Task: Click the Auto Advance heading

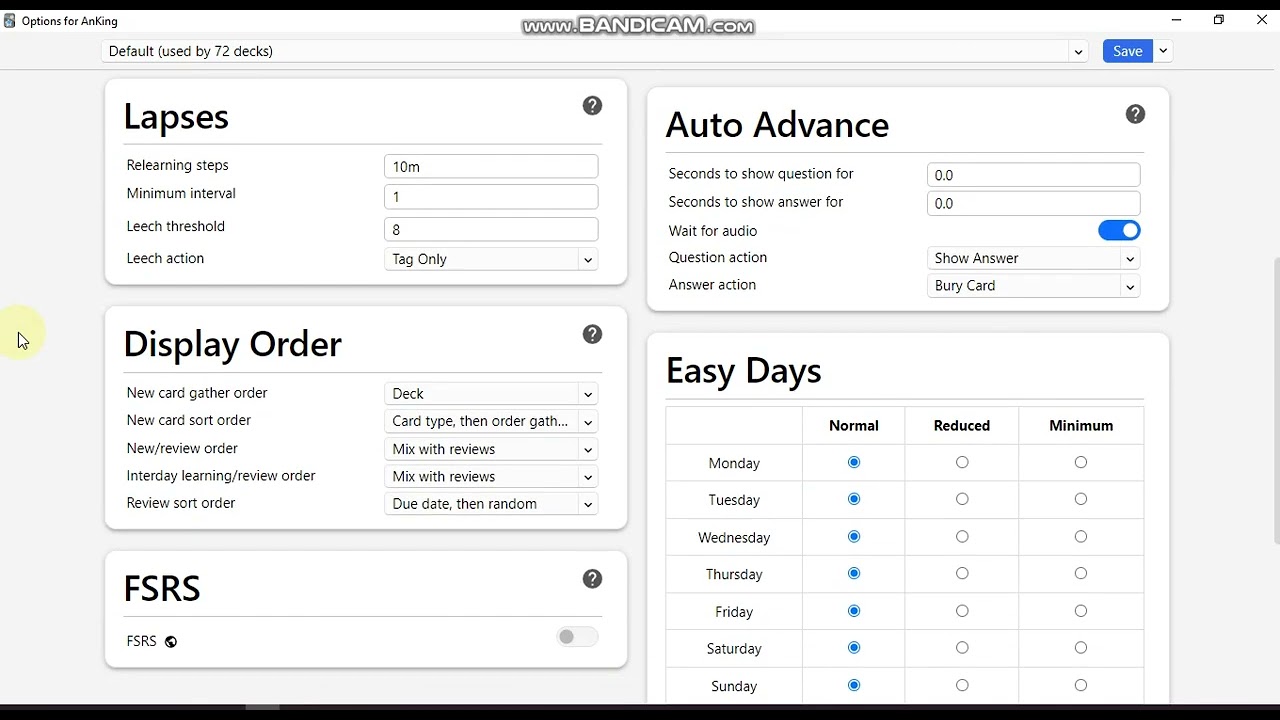Action: tap(777, 124)
